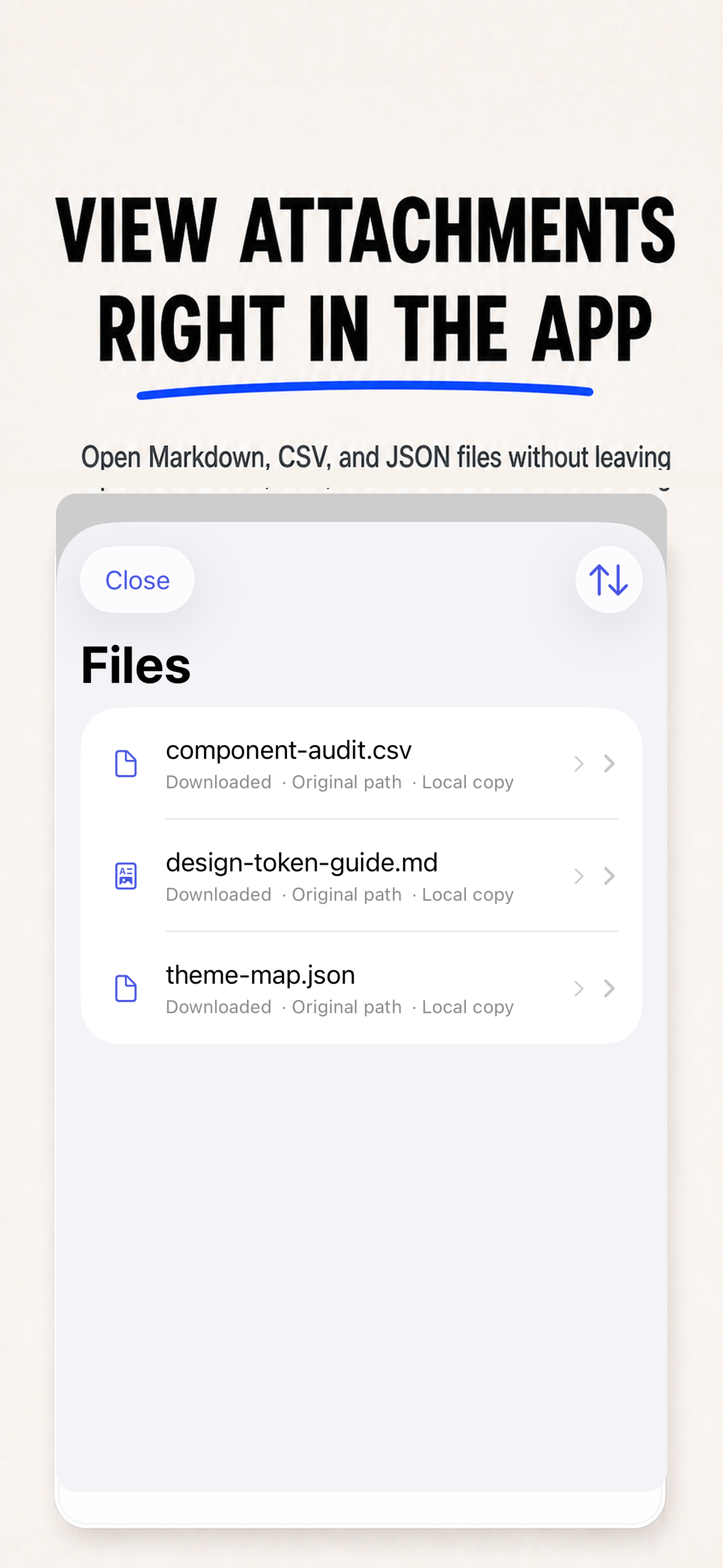The height and width of the screenshot is (1568, 723).
Task: Tap the Close button
Action: point(137,579)
